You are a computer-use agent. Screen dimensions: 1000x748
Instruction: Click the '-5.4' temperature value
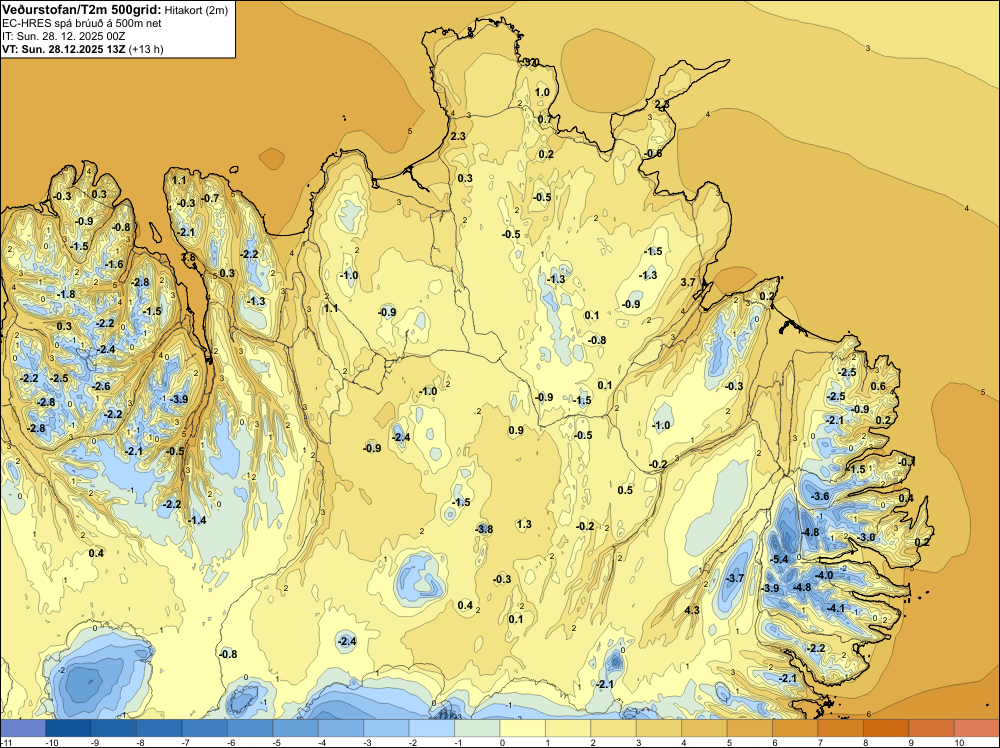click(x=779, y=559)
